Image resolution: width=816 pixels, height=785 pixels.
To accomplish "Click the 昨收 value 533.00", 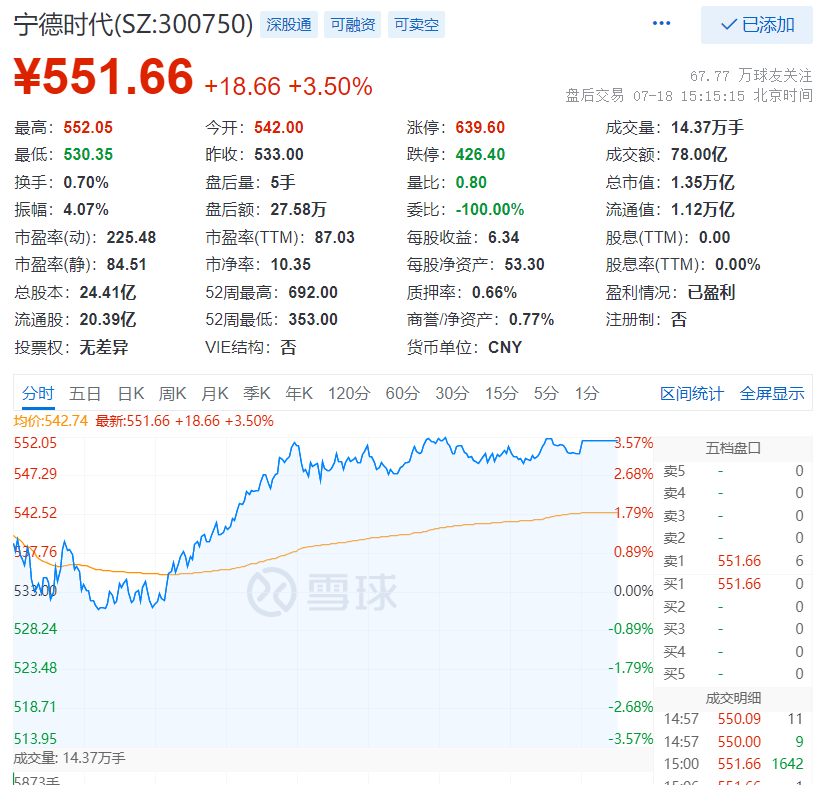I will [x=278, y=155].
